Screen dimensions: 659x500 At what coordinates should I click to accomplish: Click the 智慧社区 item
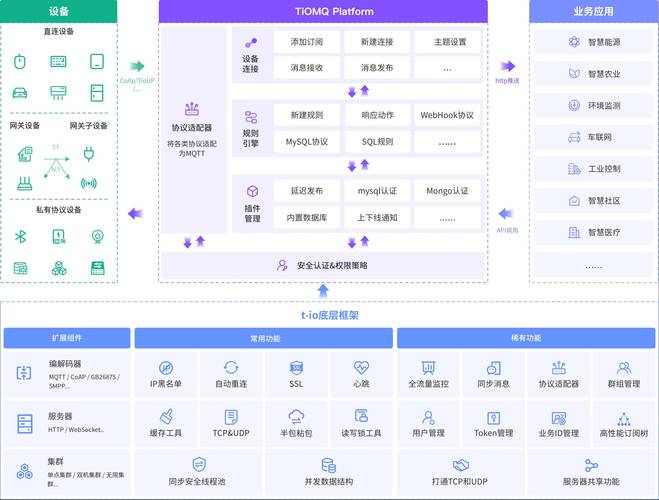tap(594, 200)
